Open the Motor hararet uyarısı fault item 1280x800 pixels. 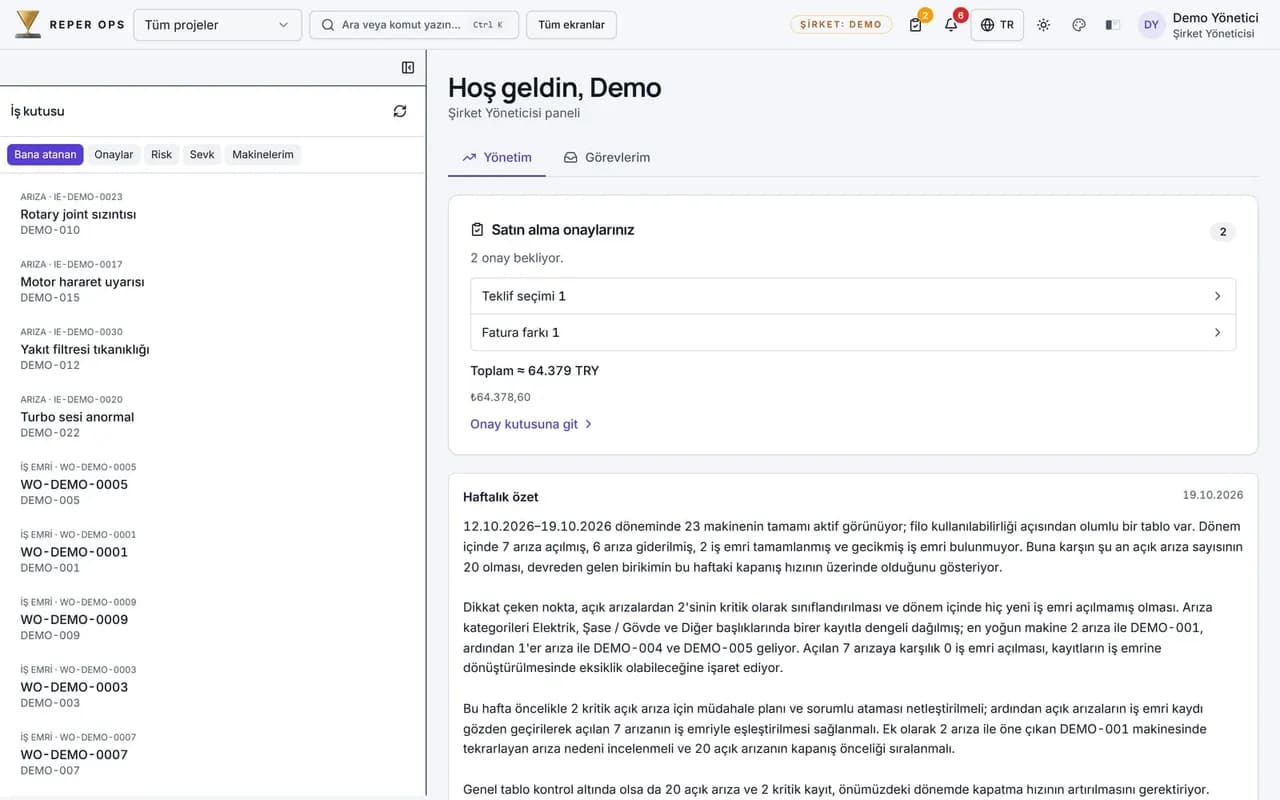point(213,281)
